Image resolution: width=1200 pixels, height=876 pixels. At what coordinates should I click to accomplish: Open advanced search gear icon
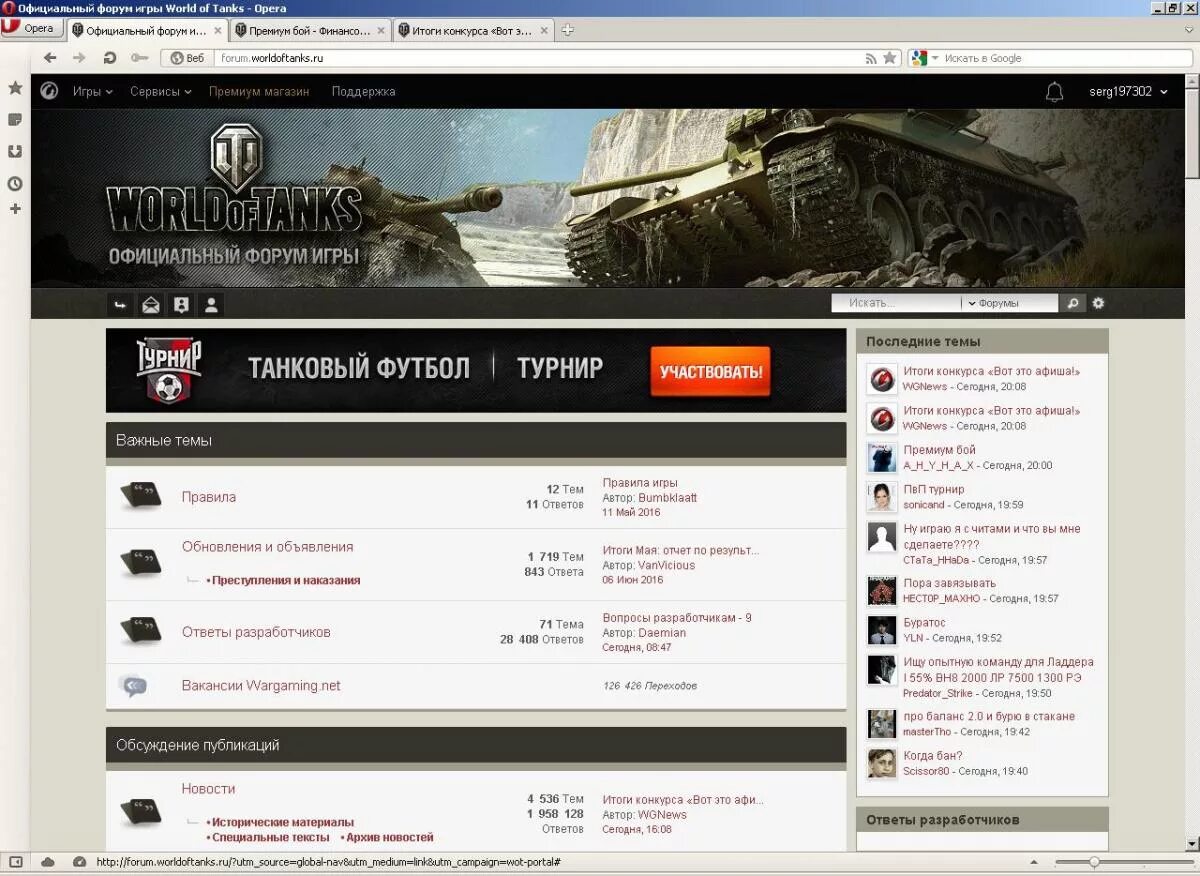(1098, 303)
